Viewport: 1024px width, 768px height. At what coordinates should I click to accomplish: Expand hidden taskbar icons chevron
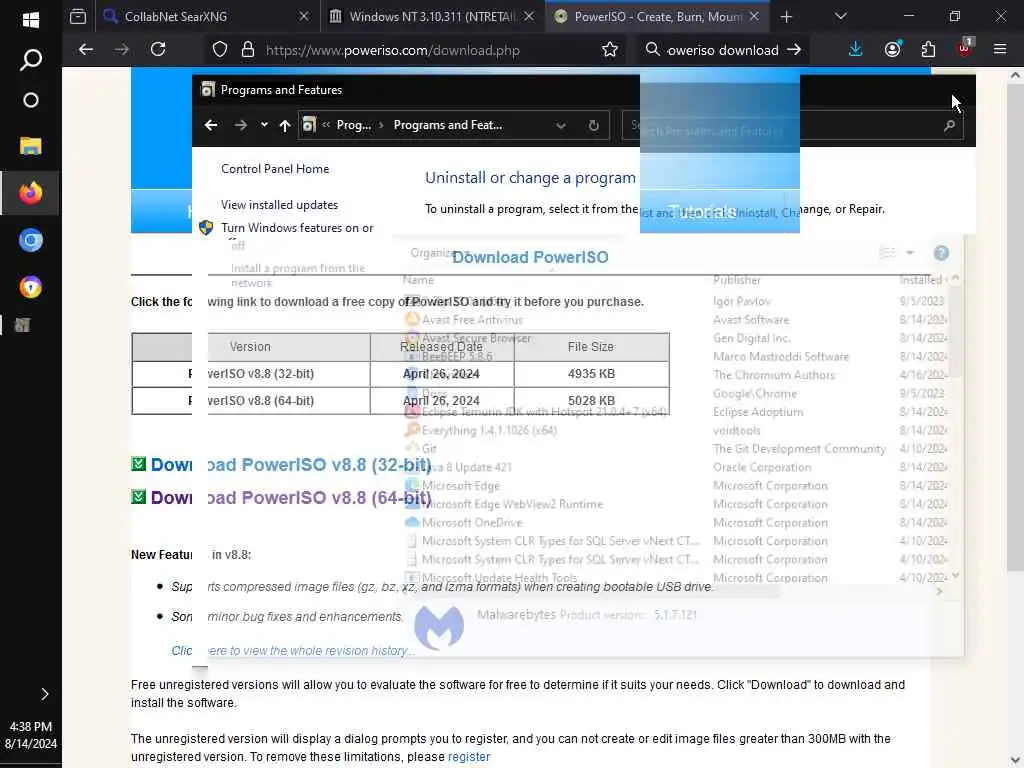(x=44, y=694)
